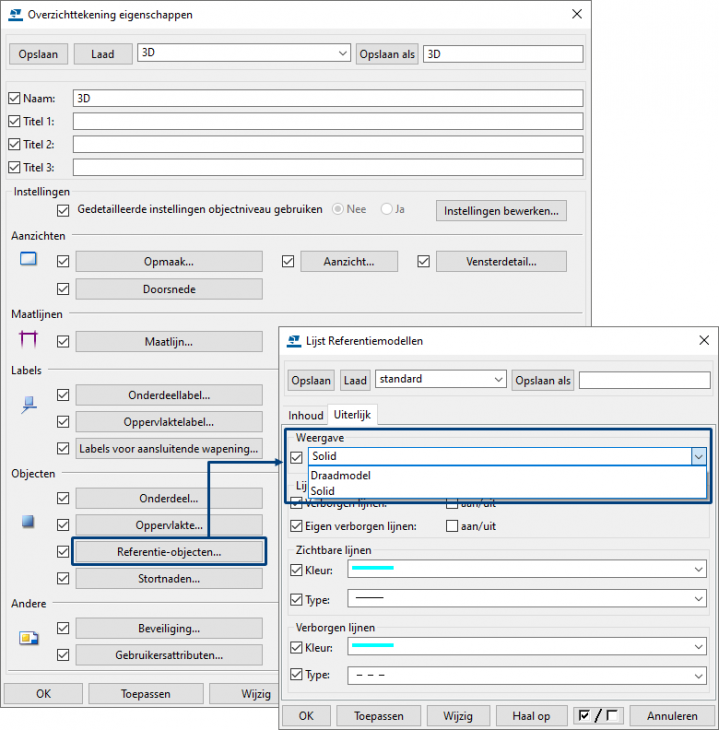Toggle the Eigen verborgen lijnen checkbox
Screen dimensions: 719x730
tap(296, 526)
